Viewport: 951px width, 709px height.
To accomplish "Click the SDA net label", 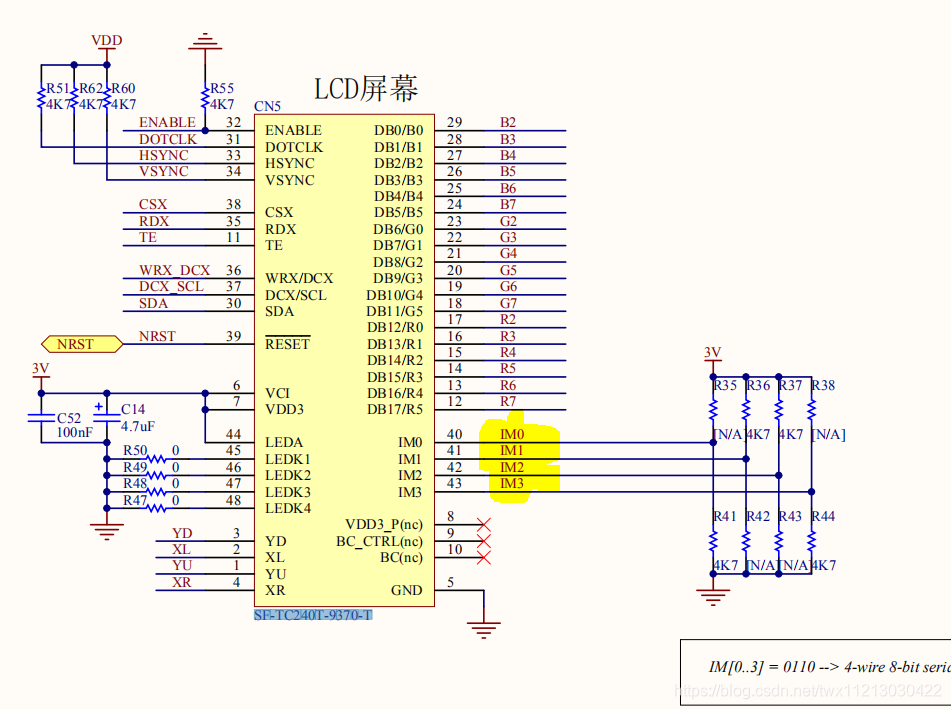I will click(153, 303).
